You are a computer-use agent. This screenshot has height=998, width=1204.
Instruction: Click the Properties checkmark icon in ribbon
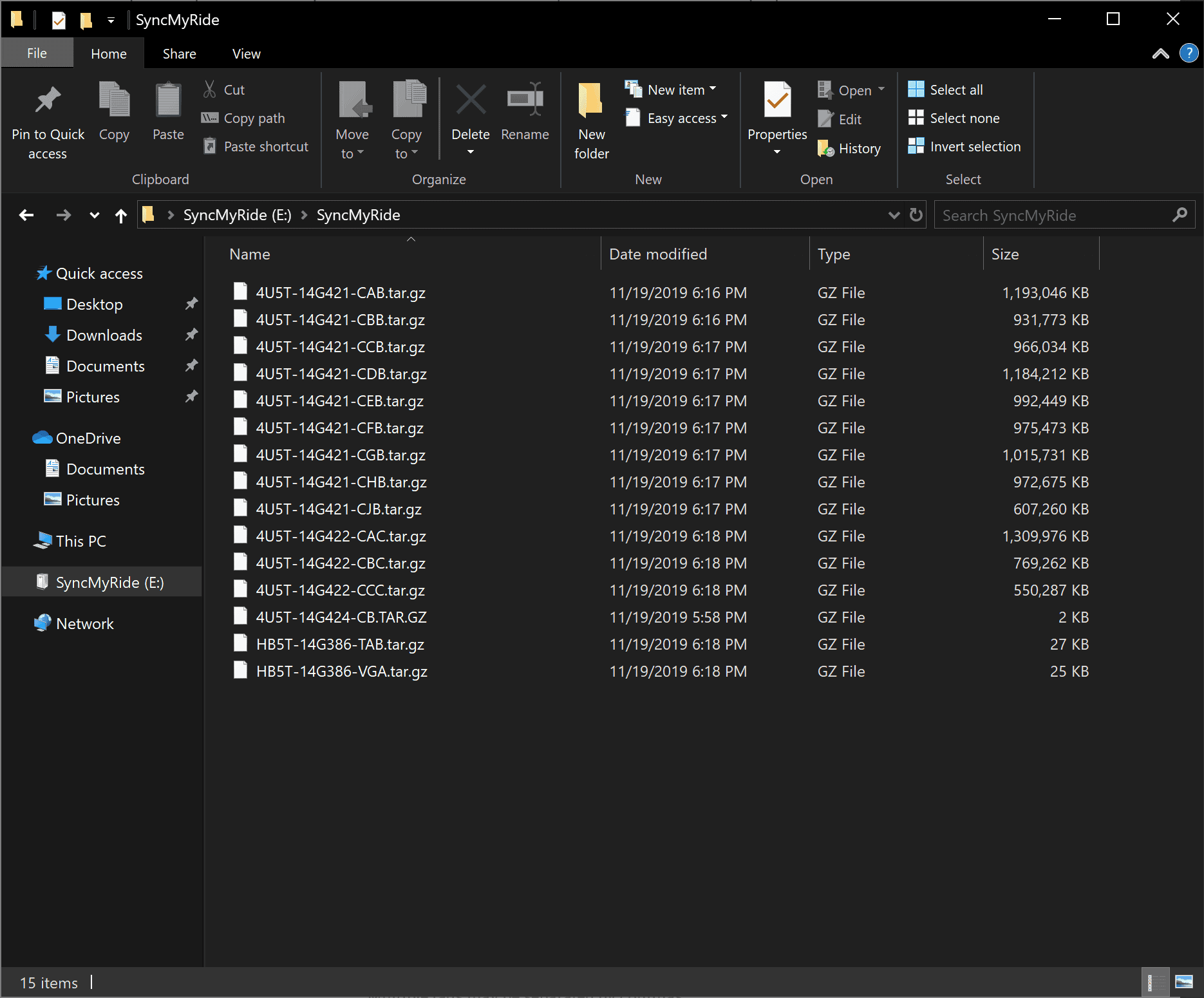[x=777, y=100]
